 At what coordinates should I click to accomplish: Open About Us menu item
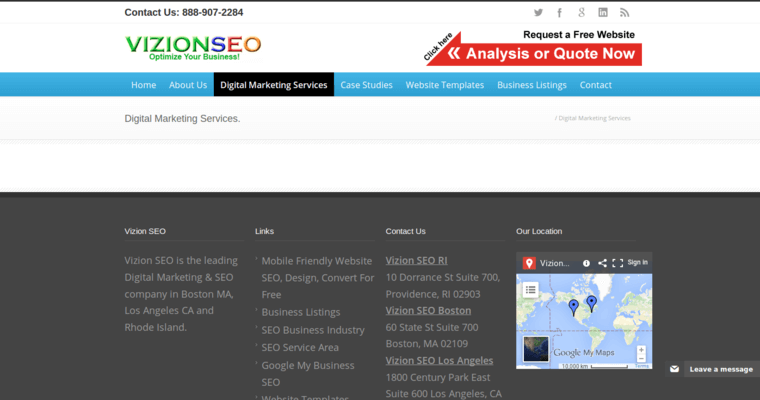click(188, 85)
